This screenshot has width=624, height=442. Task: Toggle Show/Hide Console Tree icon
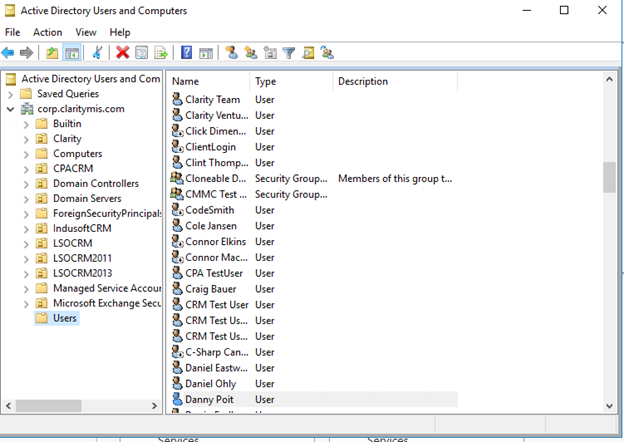[72, 53]
